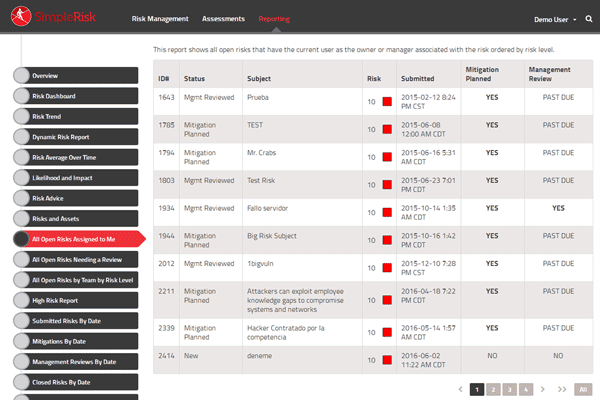Viewport: 600px width, 400px height.
Task: Go to previous page arrow
Action: coord(460,388)
